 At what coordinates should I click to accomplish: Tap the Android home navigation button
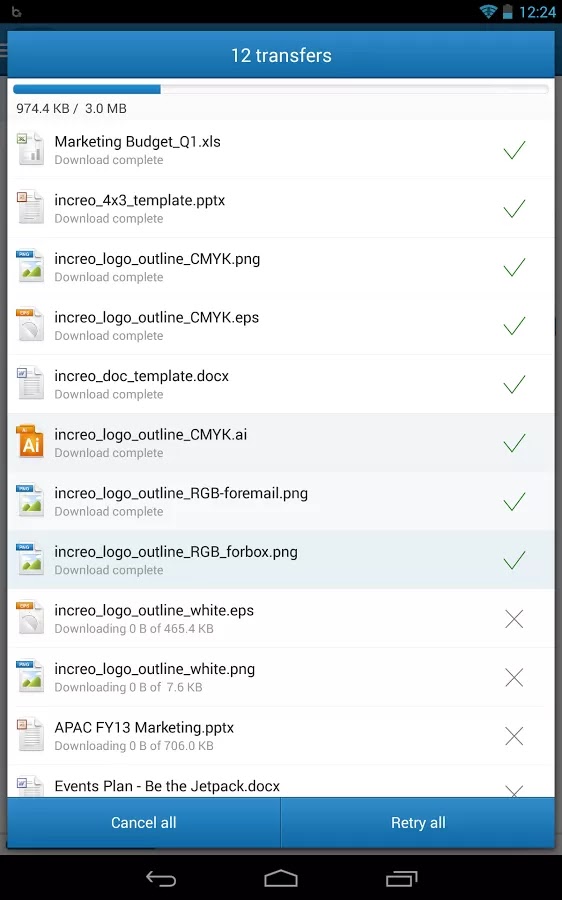[281, 878]
